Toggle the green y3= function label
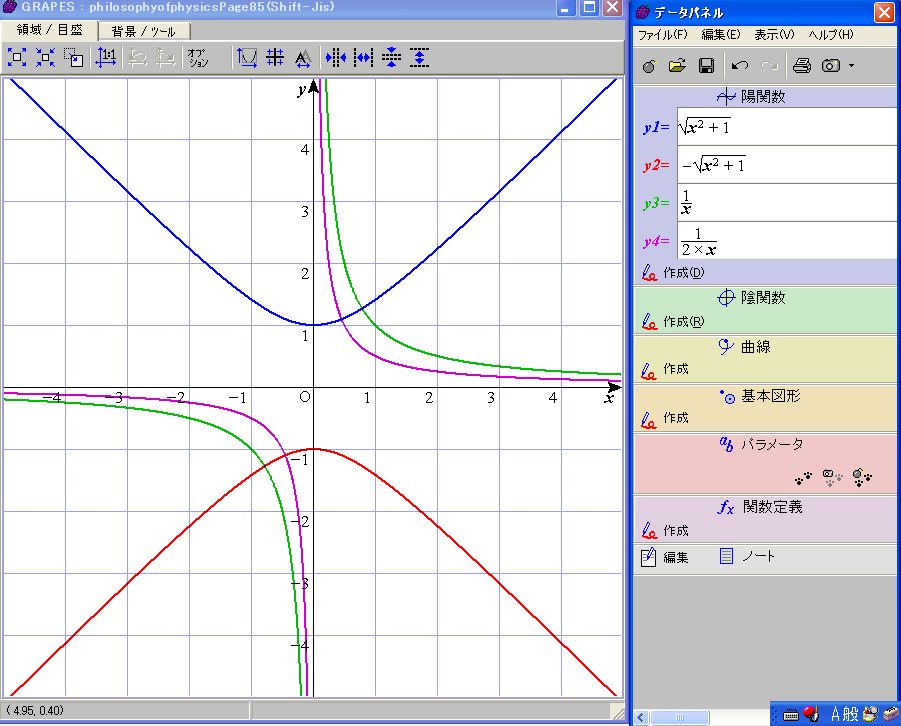The height and width of the screenshot is (726, 901). [x=656, y=203]
